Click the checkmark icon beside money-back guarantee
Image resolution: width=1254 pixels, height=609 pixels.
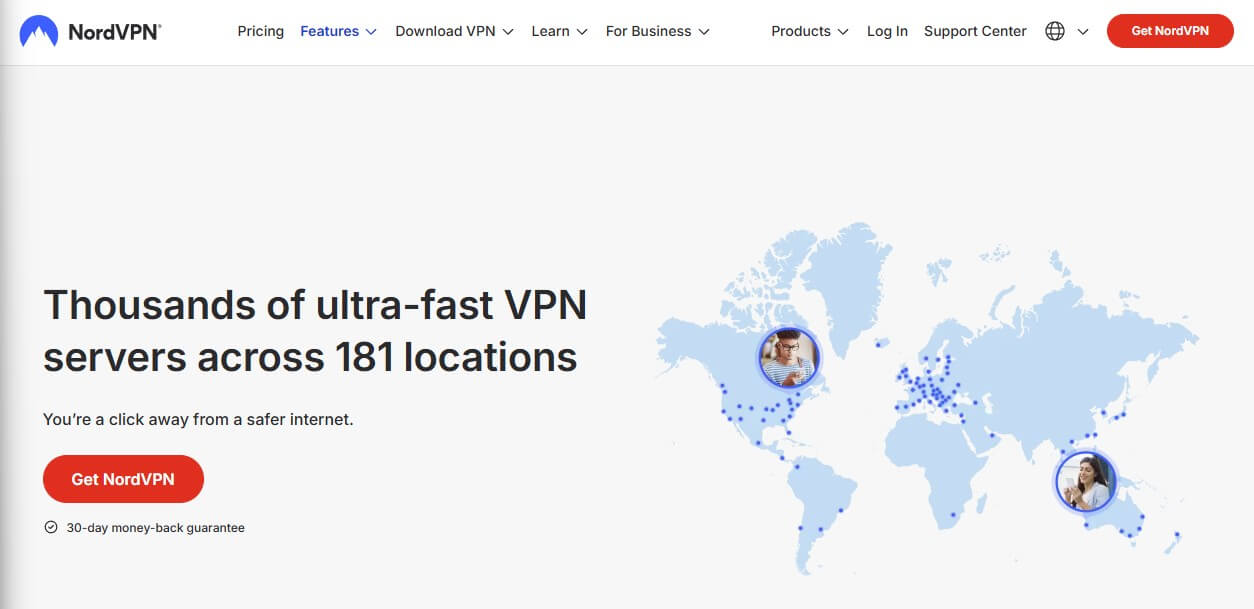click(x=51, y=527)
